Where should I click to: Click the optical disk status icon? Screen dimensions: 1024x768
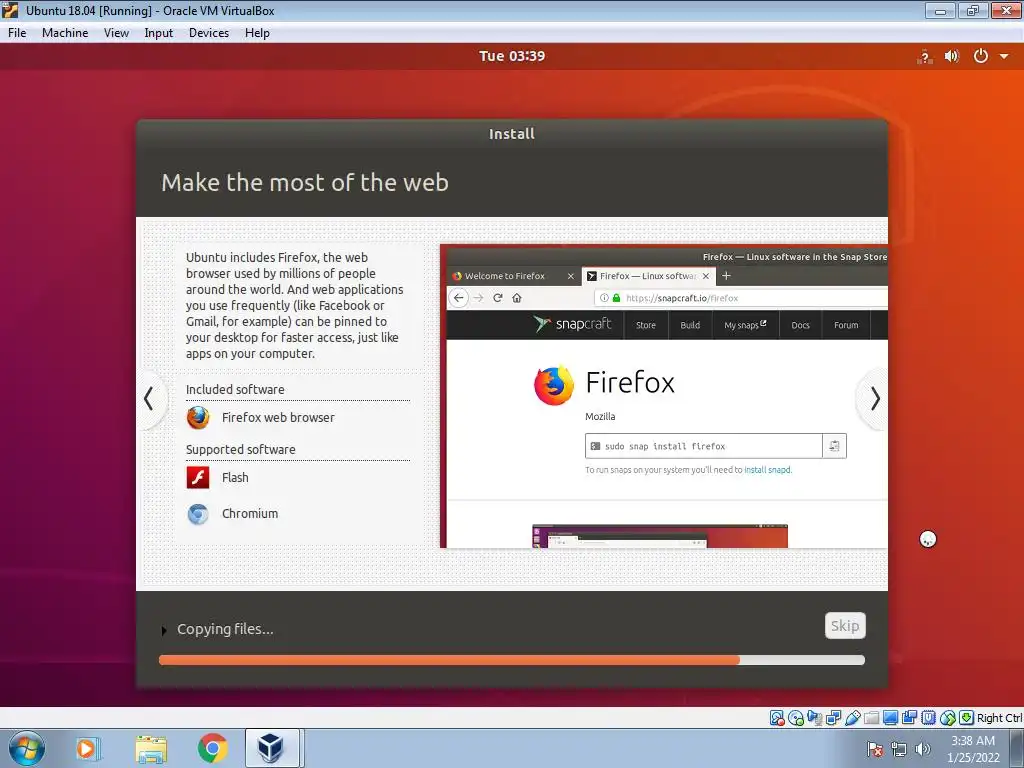click(796, 718)
